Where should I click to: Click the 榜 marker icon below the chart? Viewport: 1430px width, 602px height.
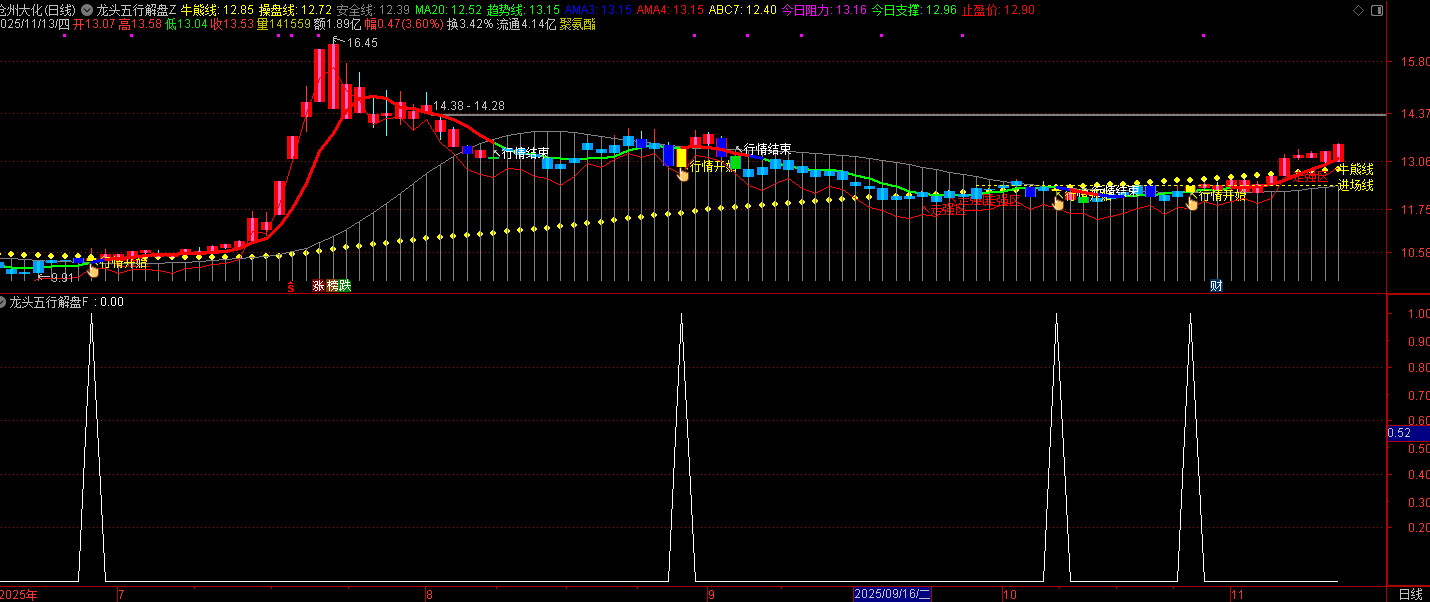pos(332,286)
